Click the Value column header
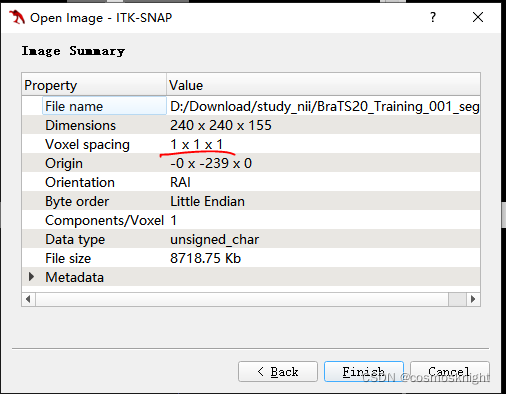This screenshot has width=506, height=394. click(x=323, y=85)
